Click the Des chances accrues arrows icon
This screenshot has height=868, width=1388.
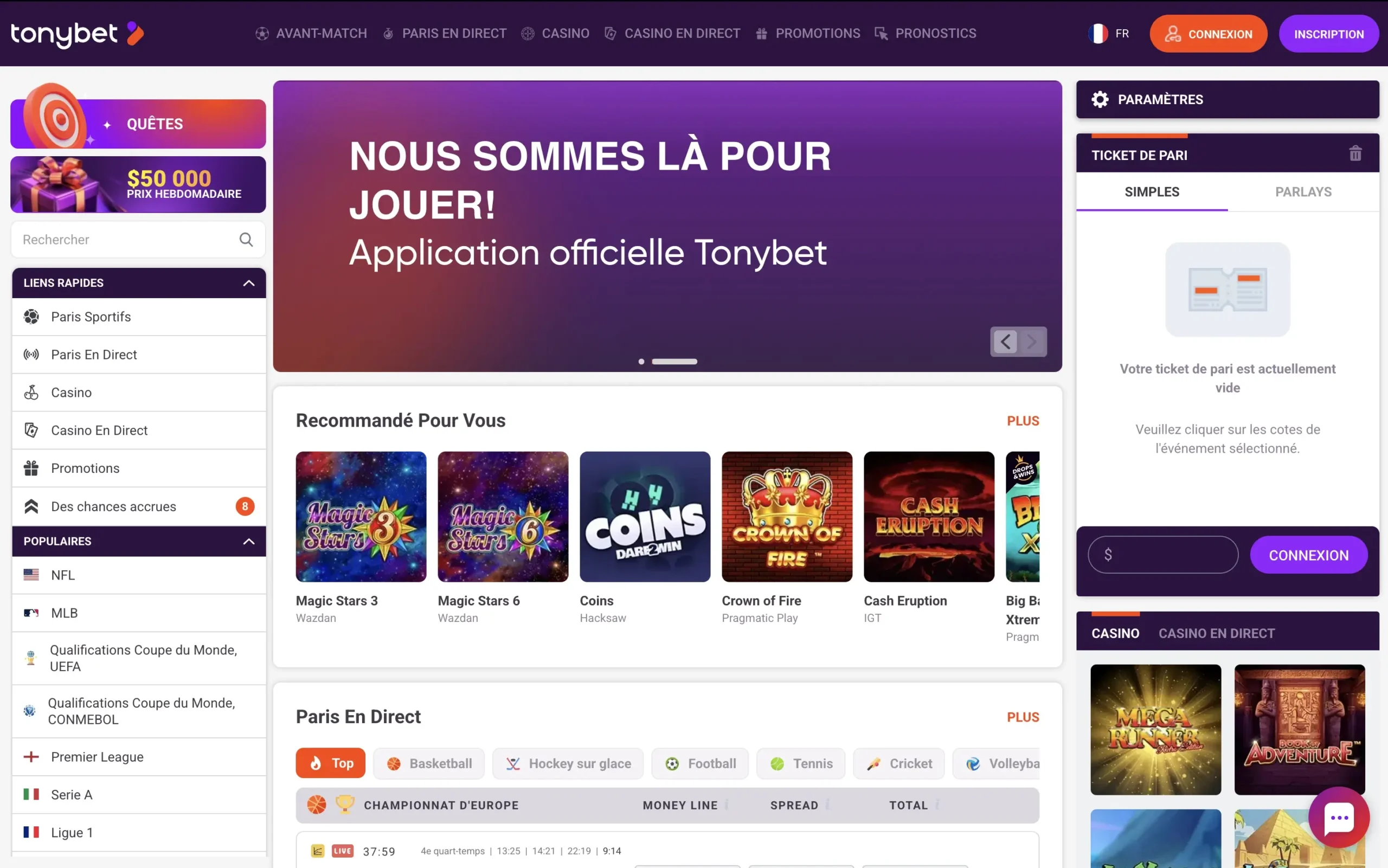[x=31, y=506]
